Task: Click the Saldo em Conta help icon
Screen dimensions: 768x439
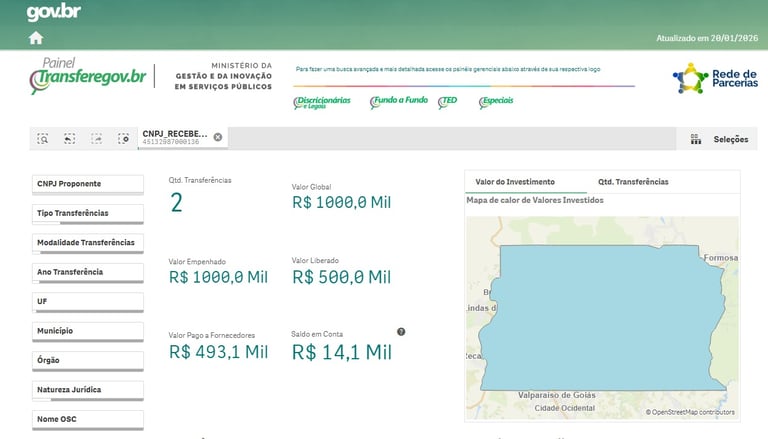Action: 401,332
